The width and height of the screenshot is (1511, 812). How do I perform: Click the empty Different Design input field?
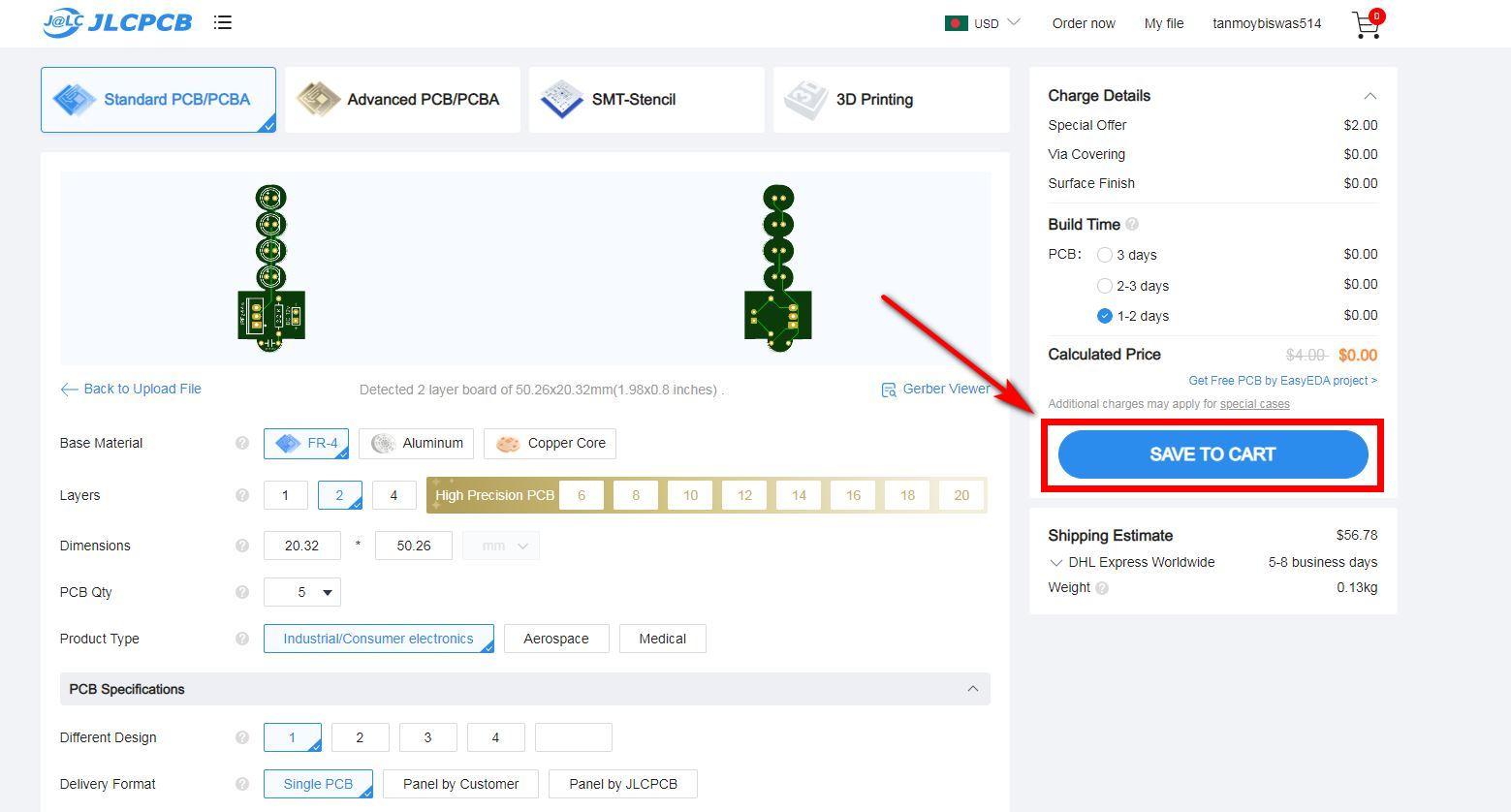tap(574, 737)
